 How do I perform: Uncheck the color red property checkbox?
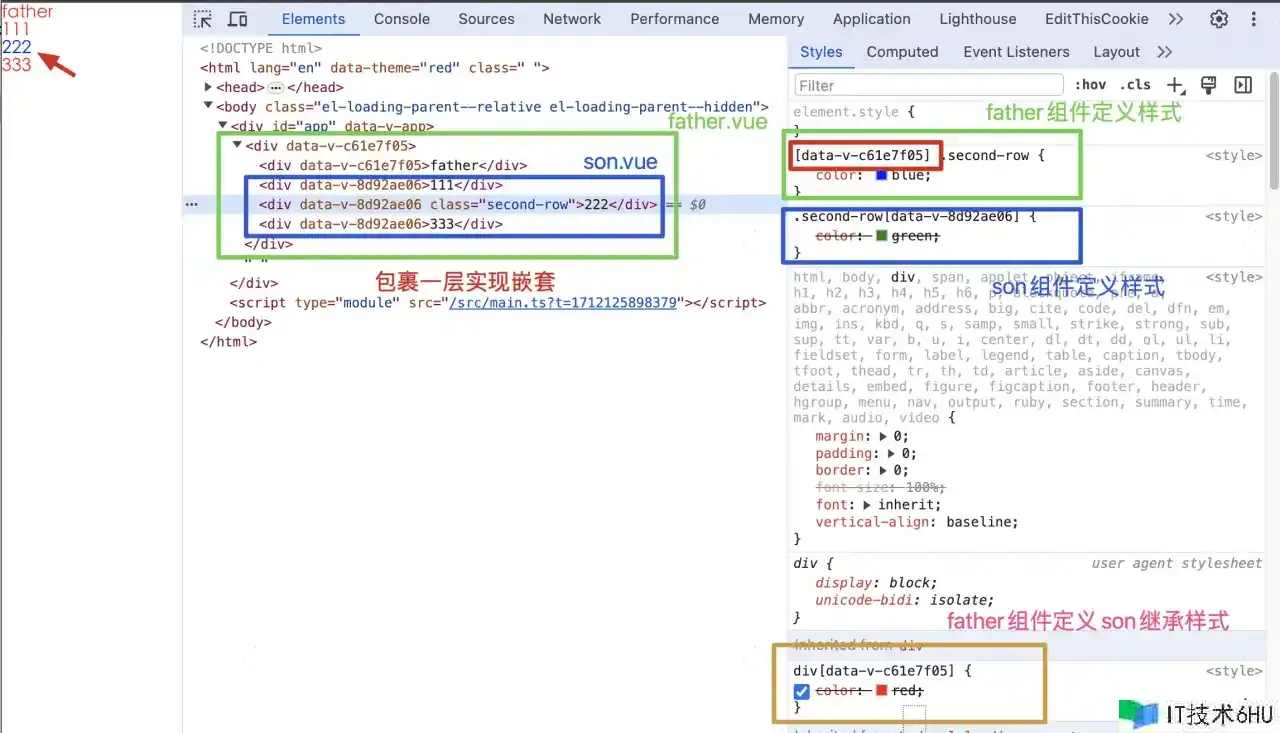click(x=801, y=691)
